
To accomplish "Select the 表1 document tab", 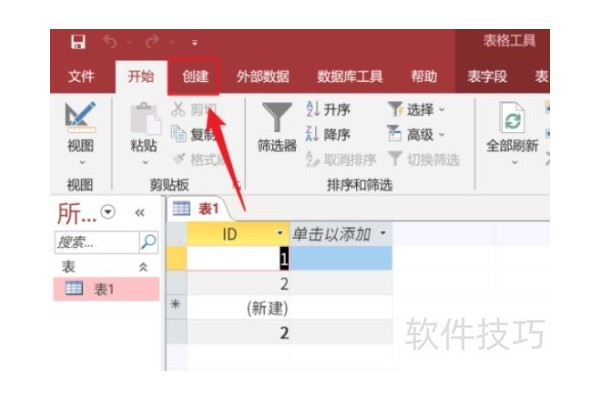I will pyautogui.click(x=198, y=209).
